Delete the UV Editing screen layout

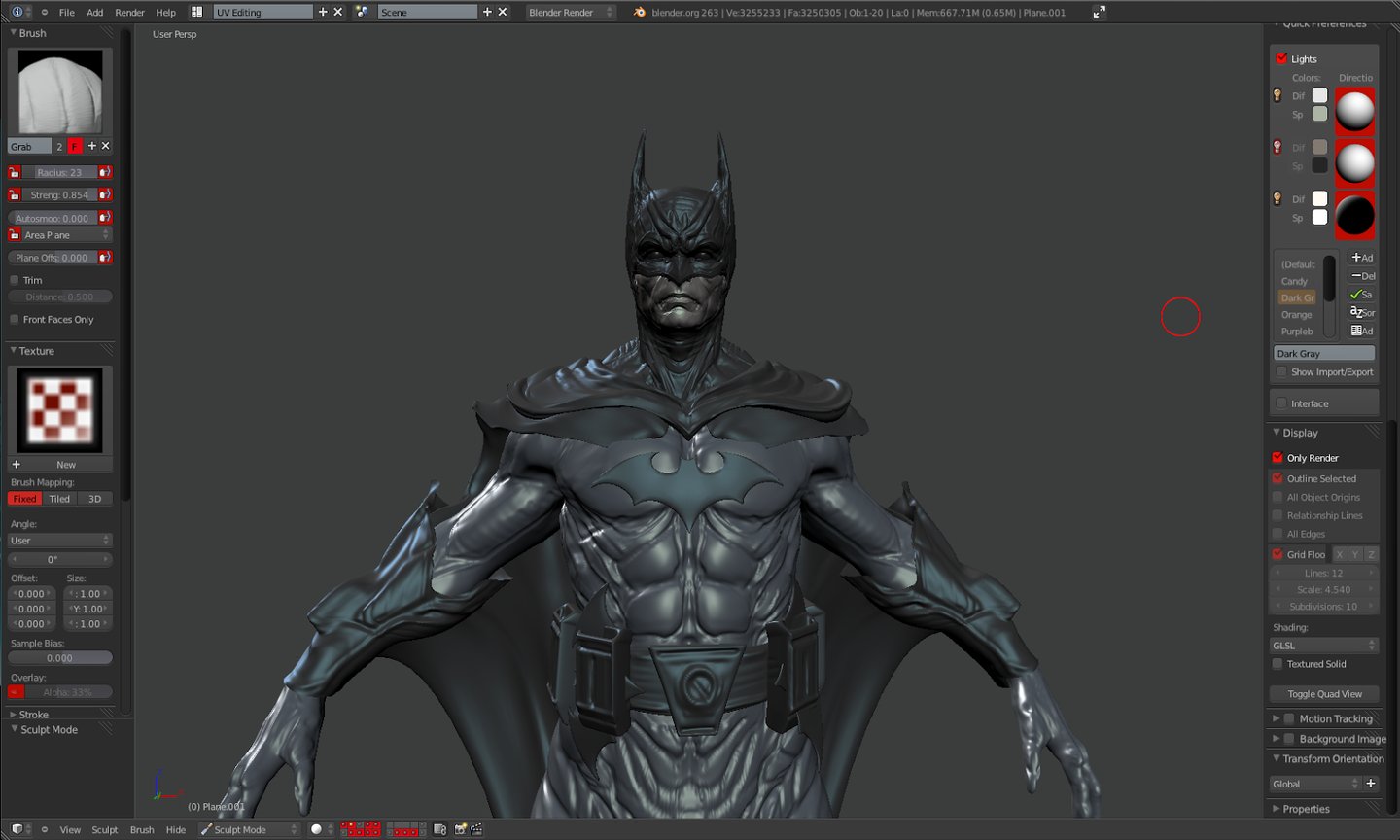[338, 12]
